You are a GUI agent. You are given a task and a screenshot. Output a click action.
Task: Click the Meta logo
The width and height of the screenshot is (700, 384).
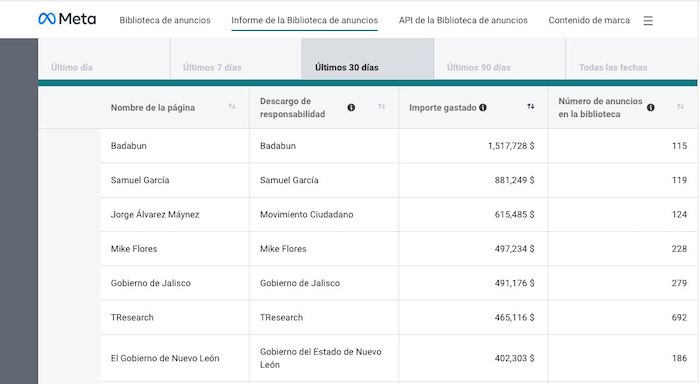(x=67, y=19)
